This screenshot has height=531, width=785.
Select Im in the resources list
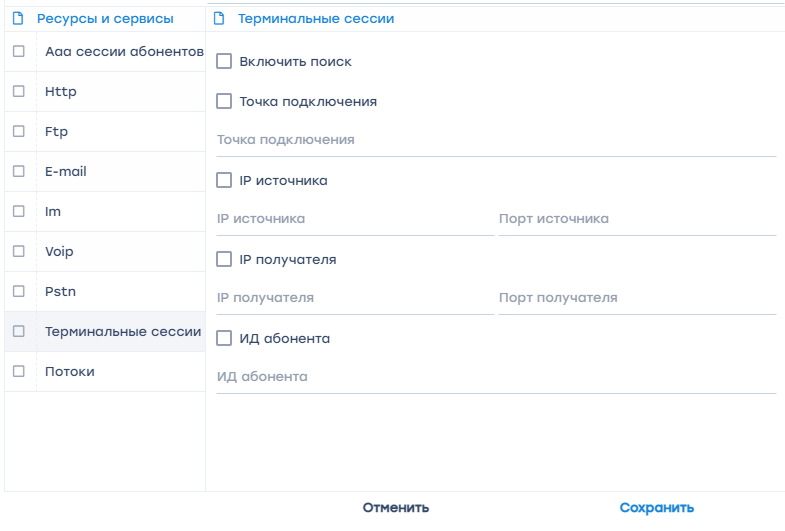[x=53, y=212]
